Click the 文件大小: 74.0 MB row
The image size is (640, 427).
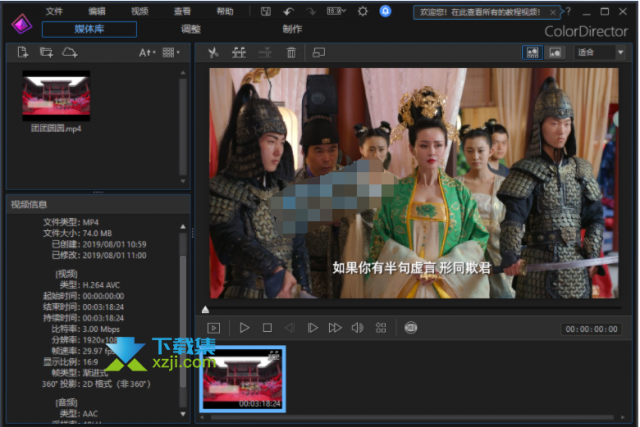click(77, 233)
